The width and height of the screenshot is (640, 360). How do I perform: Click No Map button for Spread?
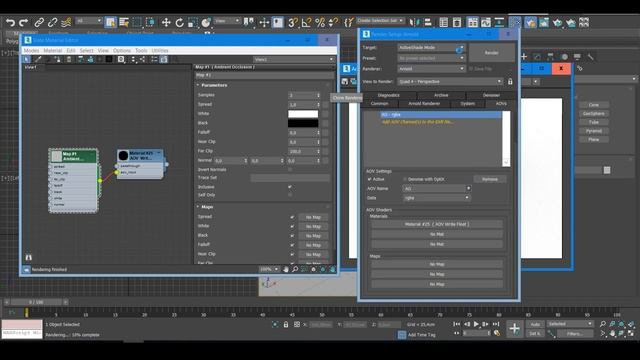pos(313,217)
